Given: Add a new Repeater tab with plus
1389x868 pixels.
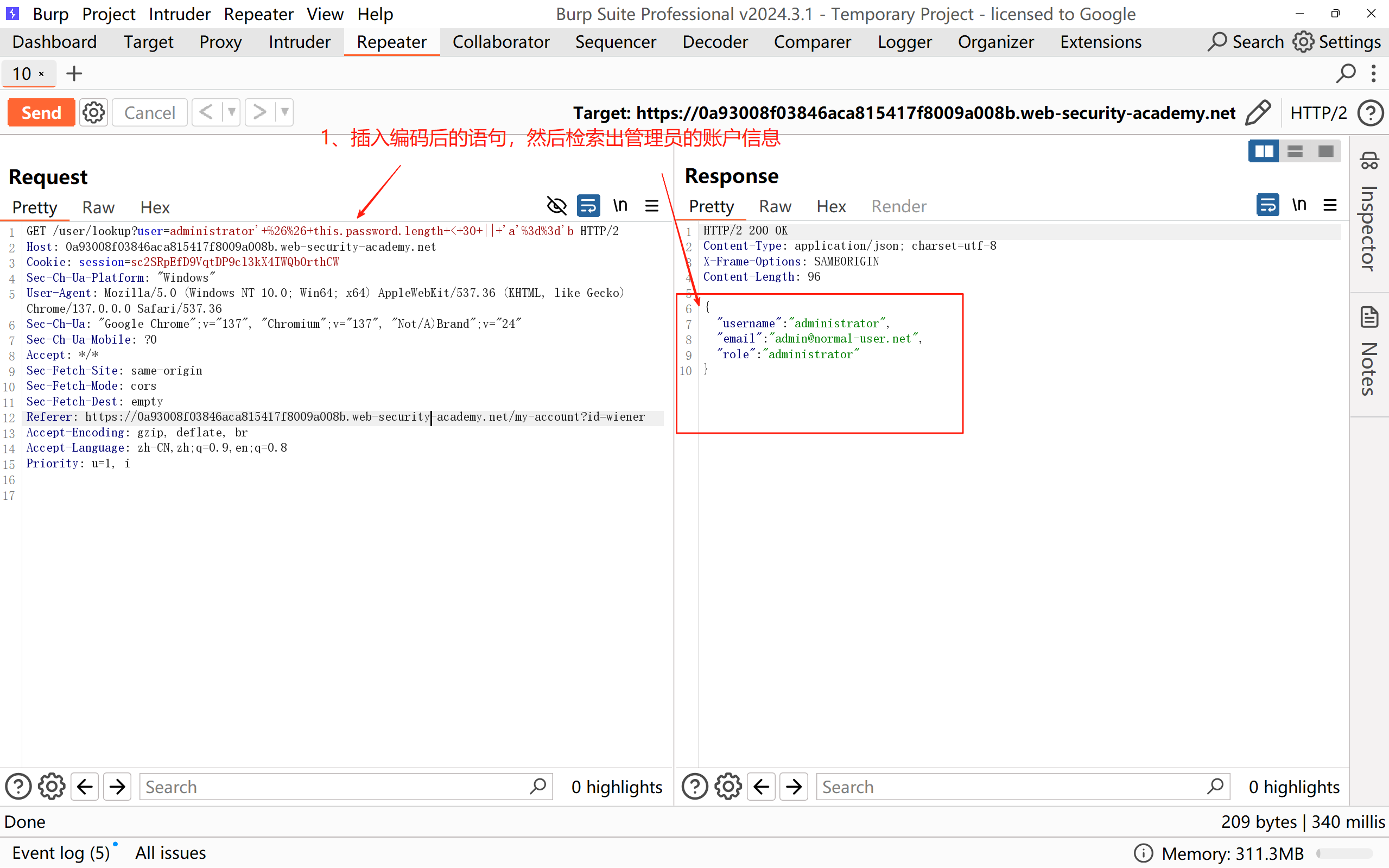Looking at the screenshot, I should (x=74, y=73).
